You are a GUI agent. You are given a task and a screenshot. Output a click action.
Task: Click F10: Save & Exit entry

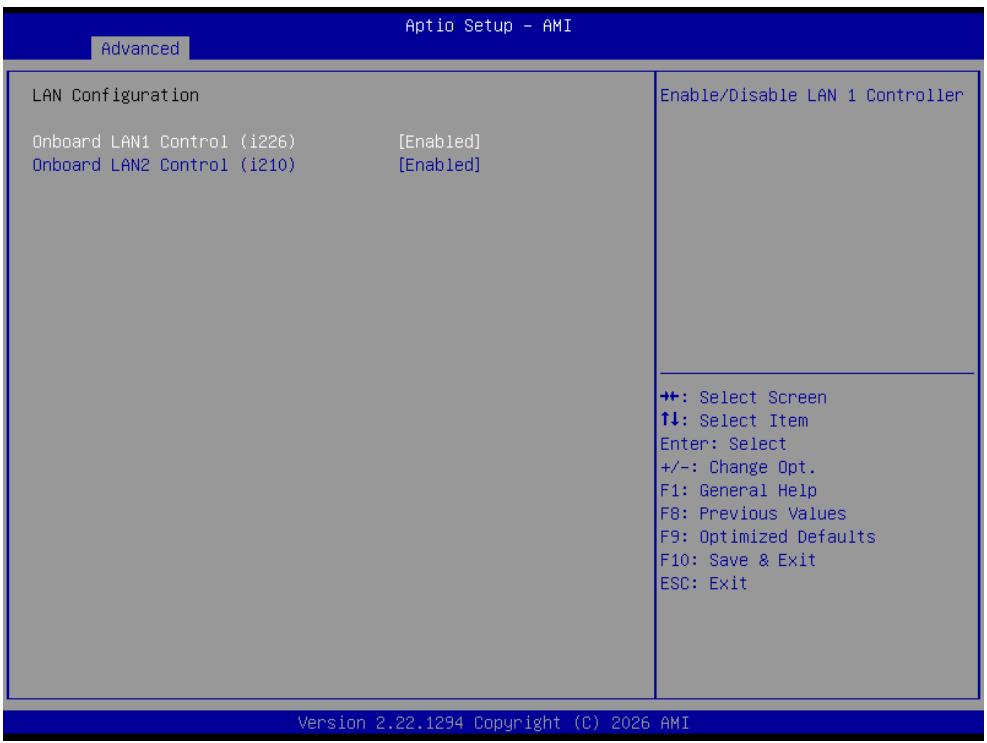coord(738,560)
